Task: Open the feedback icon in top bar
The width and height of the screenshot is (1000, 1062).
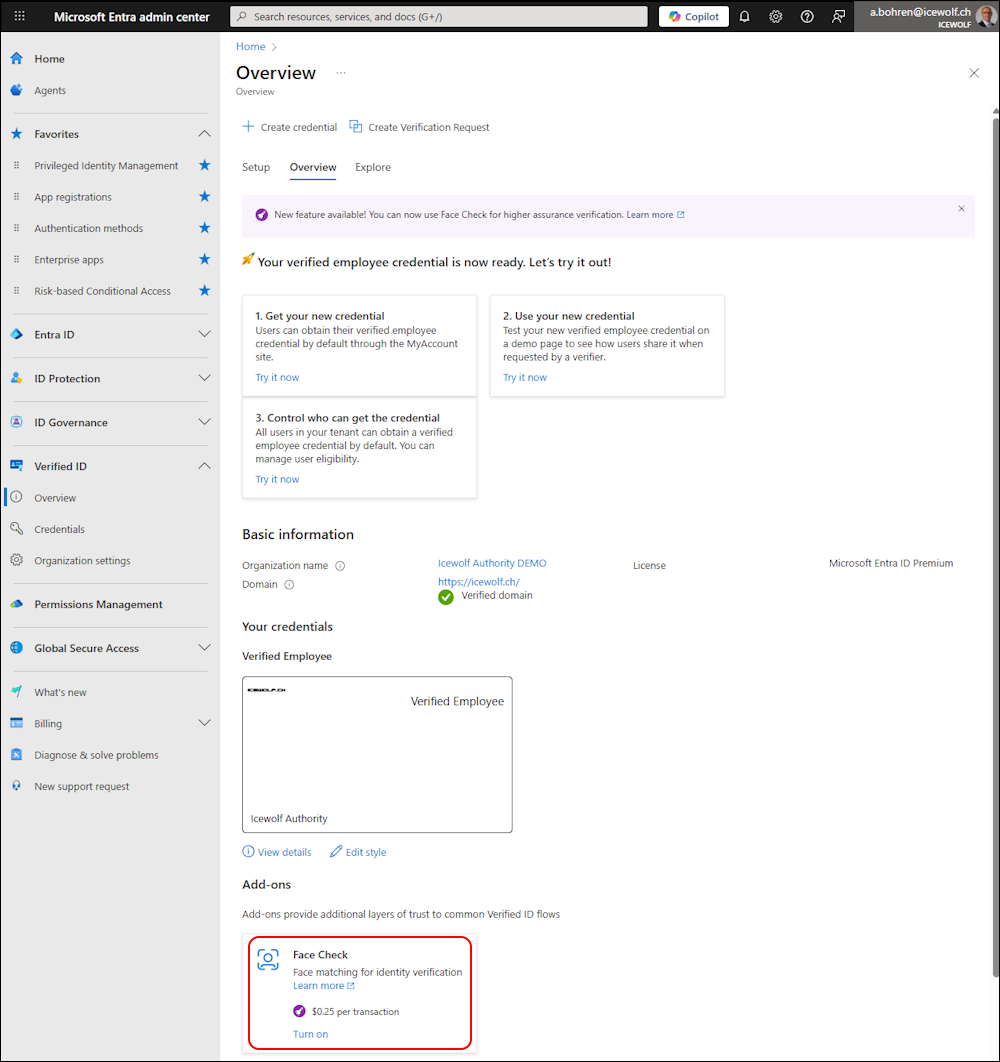Action: (x=838, y=16)
